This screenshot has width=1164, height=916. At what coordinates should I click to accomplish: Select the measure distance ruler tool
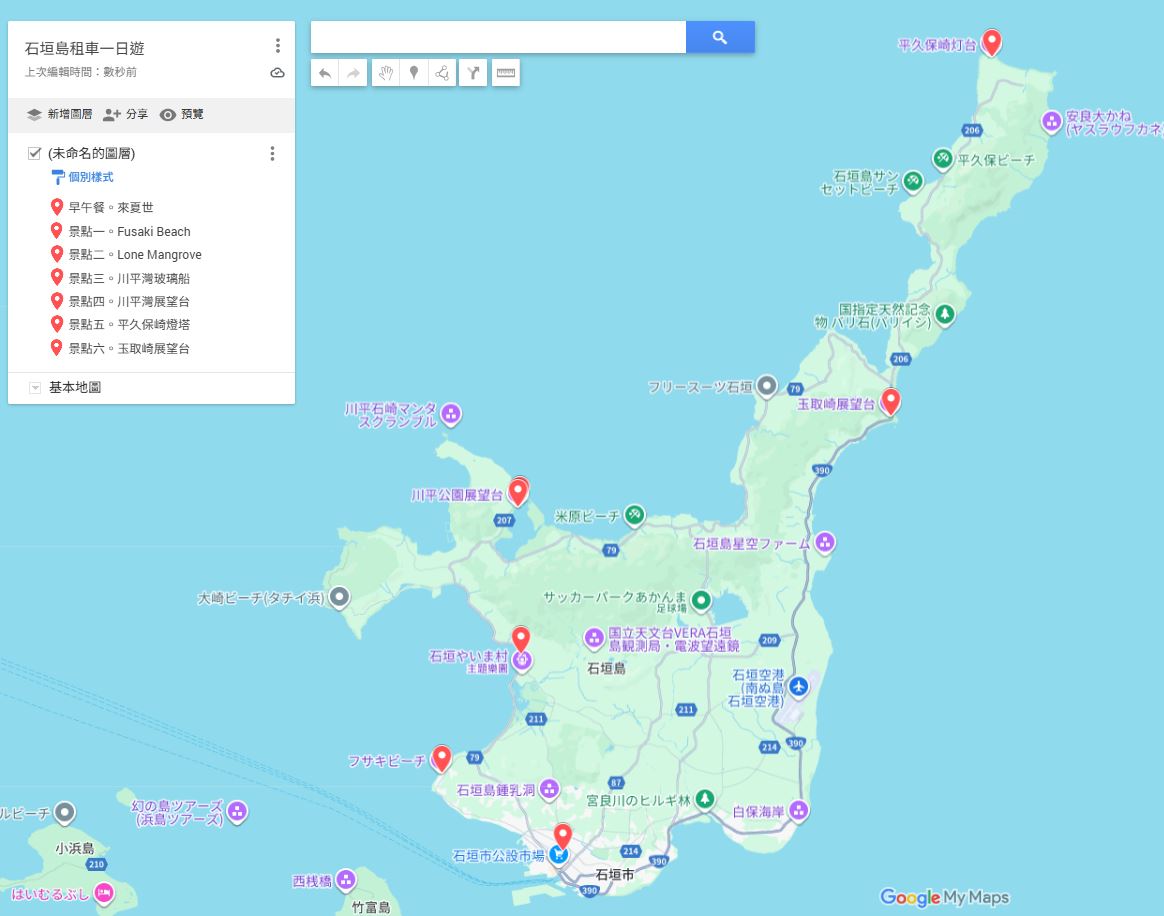506,73
